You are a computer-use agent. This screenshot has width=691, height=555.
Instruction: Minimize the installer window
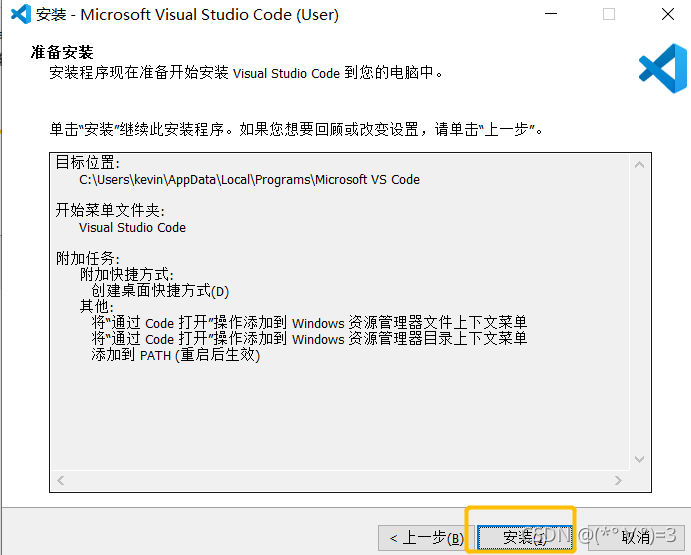[x=551, y=14]
